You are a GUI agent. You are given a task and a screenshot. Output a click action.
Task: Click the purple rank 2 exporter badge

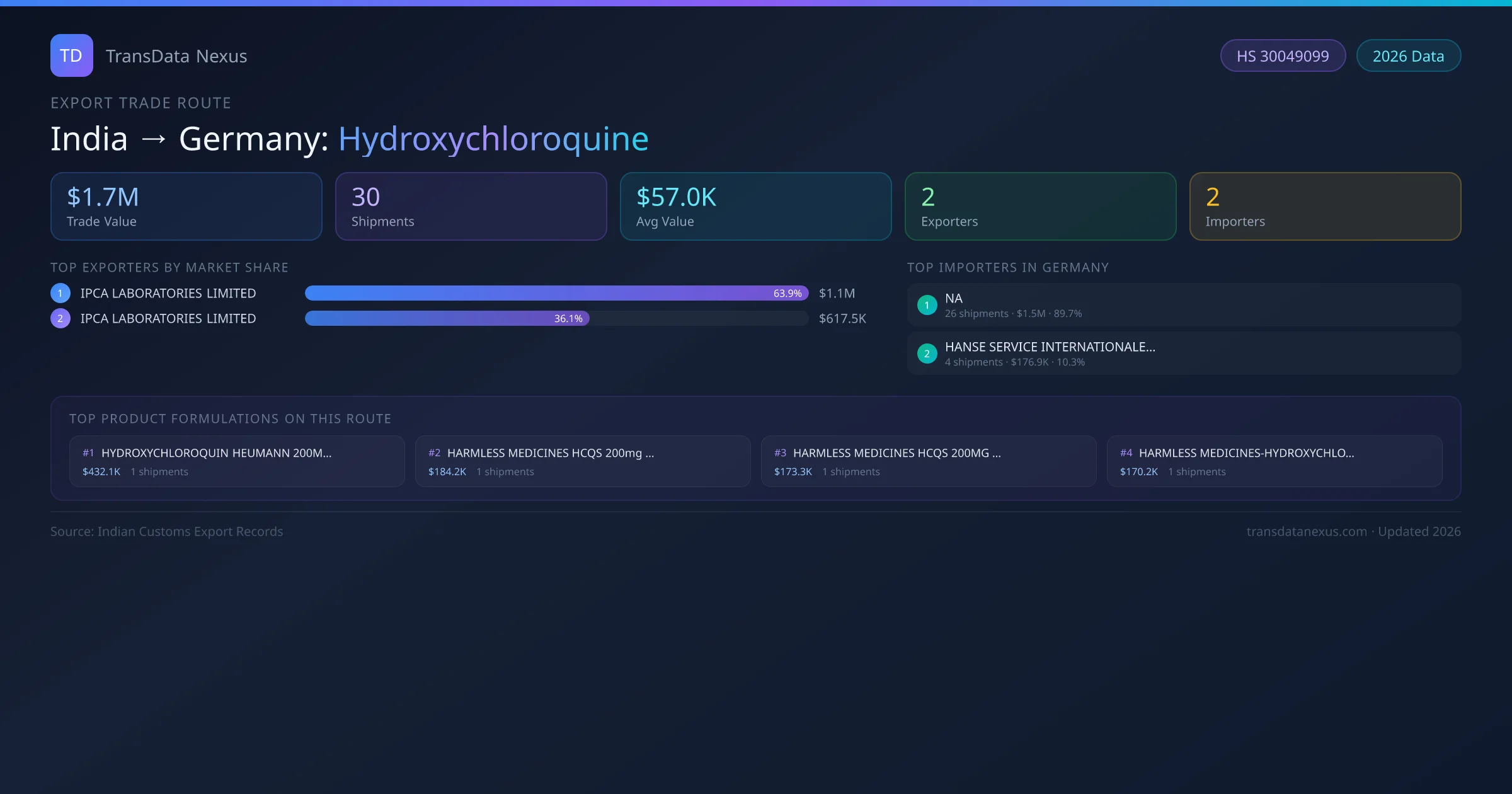60,318
